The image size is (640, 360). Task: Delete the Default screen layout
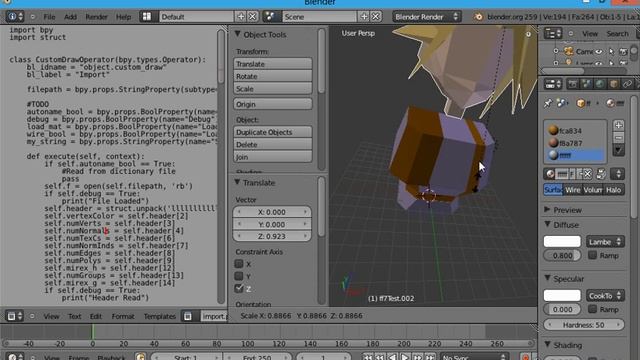tap(253, 17)
